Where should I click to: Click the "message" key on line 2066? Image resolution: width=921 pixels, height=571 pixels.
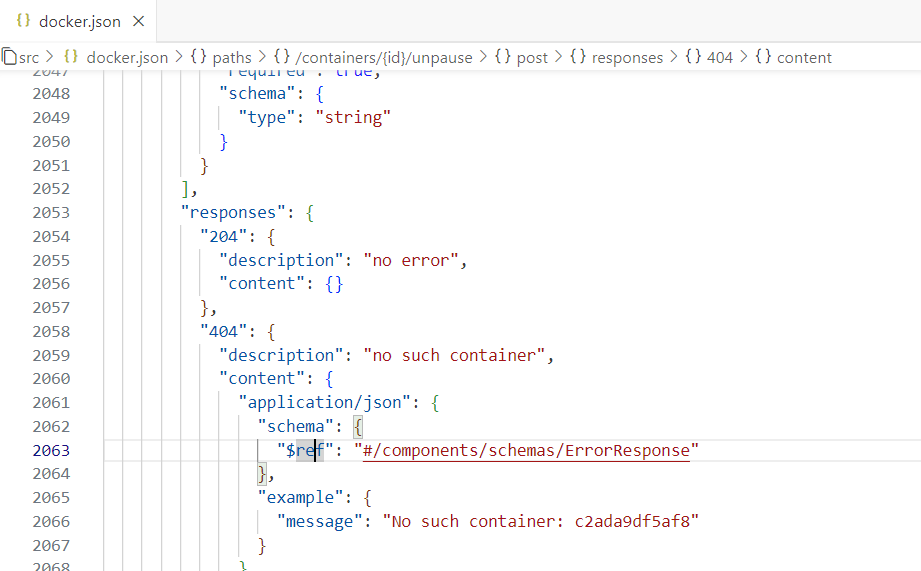coord(320,522)
